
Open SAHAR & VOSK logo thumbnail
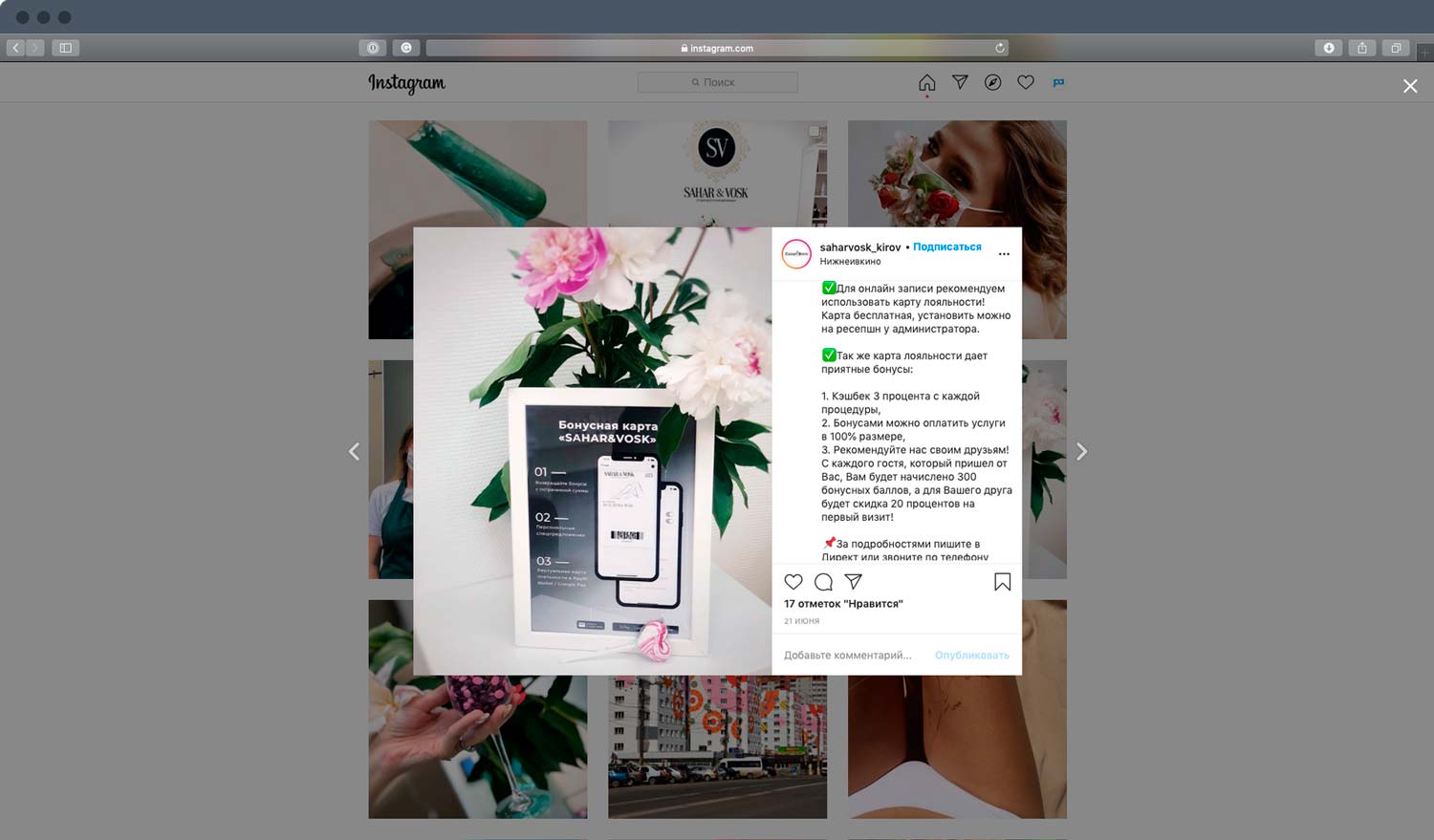[717, 173]
